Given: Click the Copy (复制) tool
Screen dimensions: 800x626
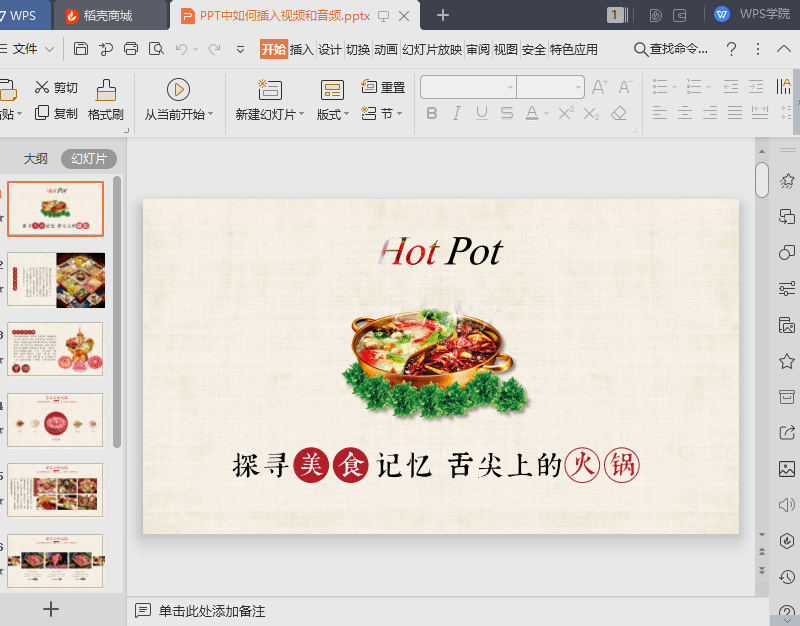Looking at the screenshot, I should [56, 113].
